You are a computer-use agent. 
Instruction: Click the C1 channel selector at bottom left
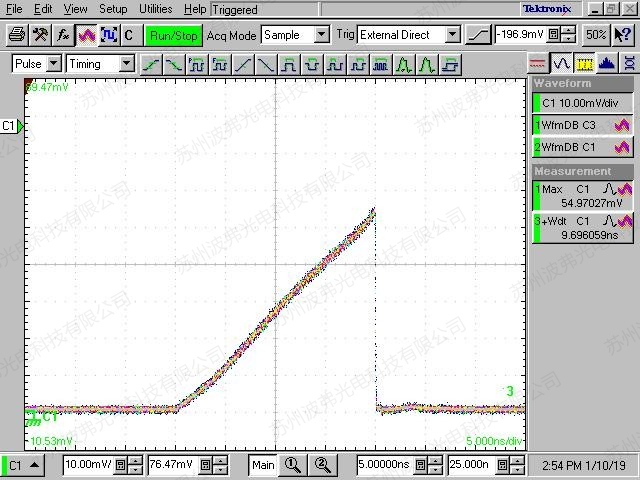click(24, 465)
